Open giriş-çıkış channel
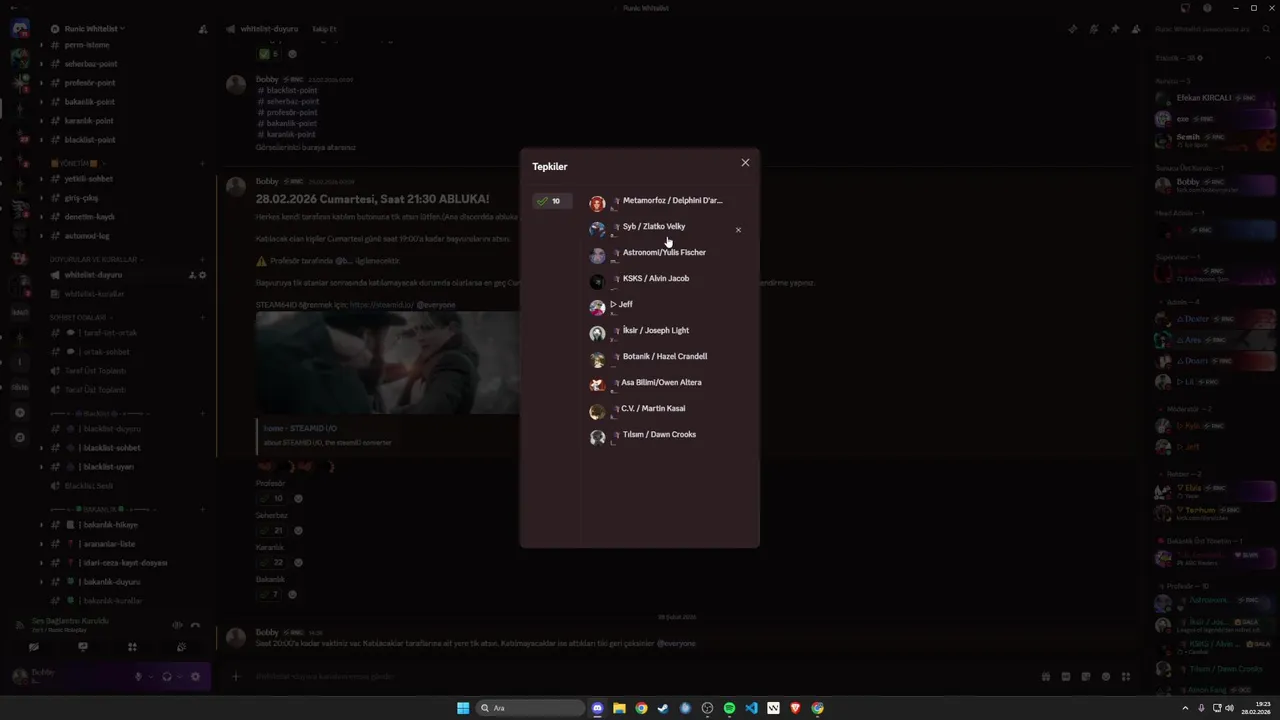Viewport: 1280px width, 720px height. tap(81, 198)
